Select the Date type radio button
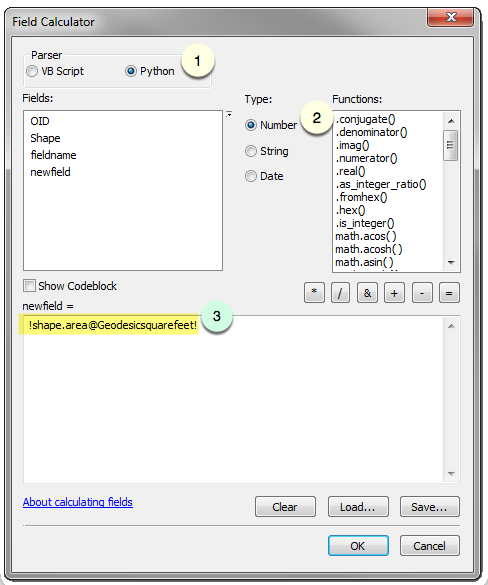488x585 pixels. click(x=264, y=176)
